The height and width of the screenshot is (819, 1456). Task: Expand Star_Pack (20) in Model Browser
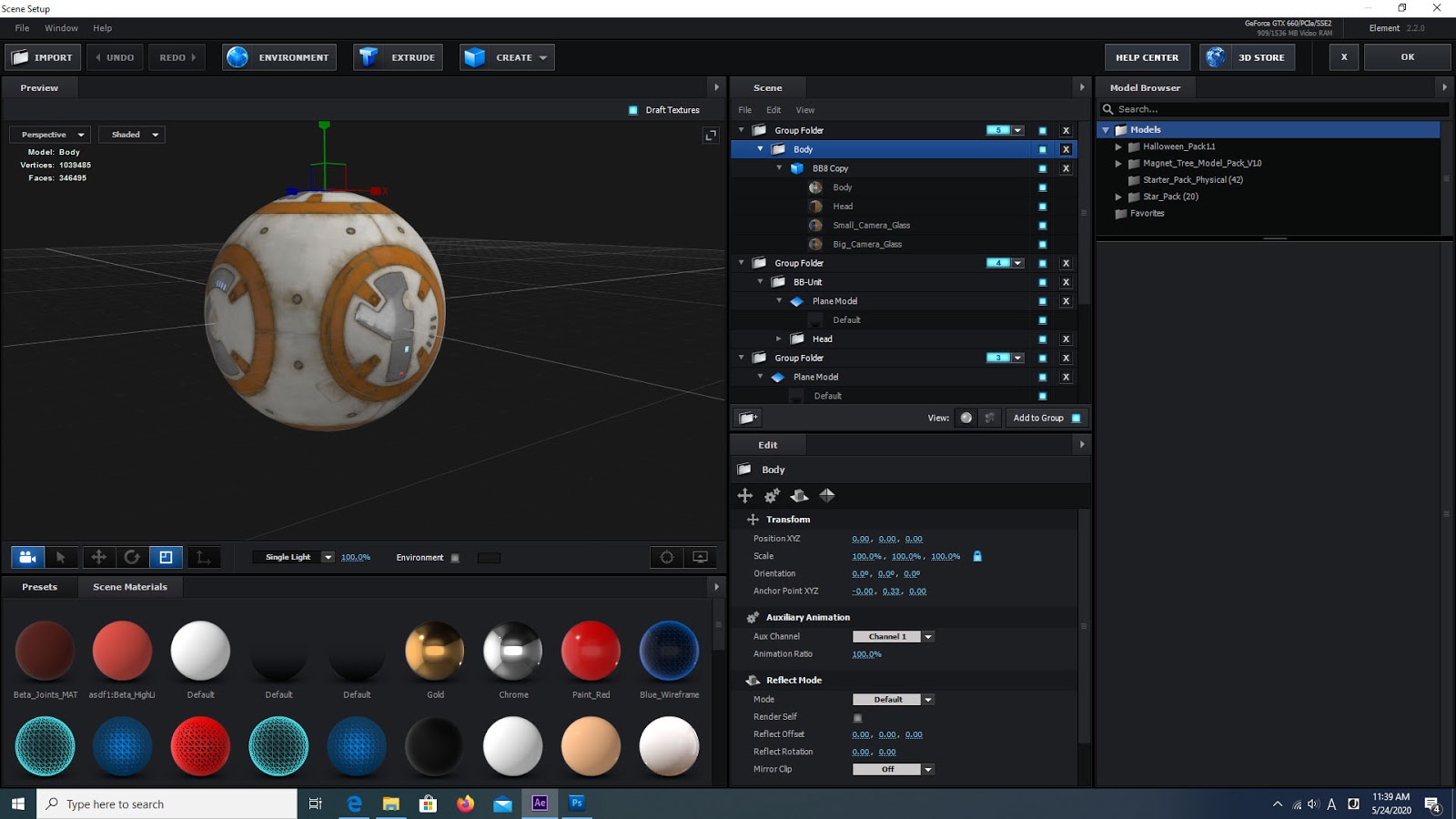(1118, 197)
